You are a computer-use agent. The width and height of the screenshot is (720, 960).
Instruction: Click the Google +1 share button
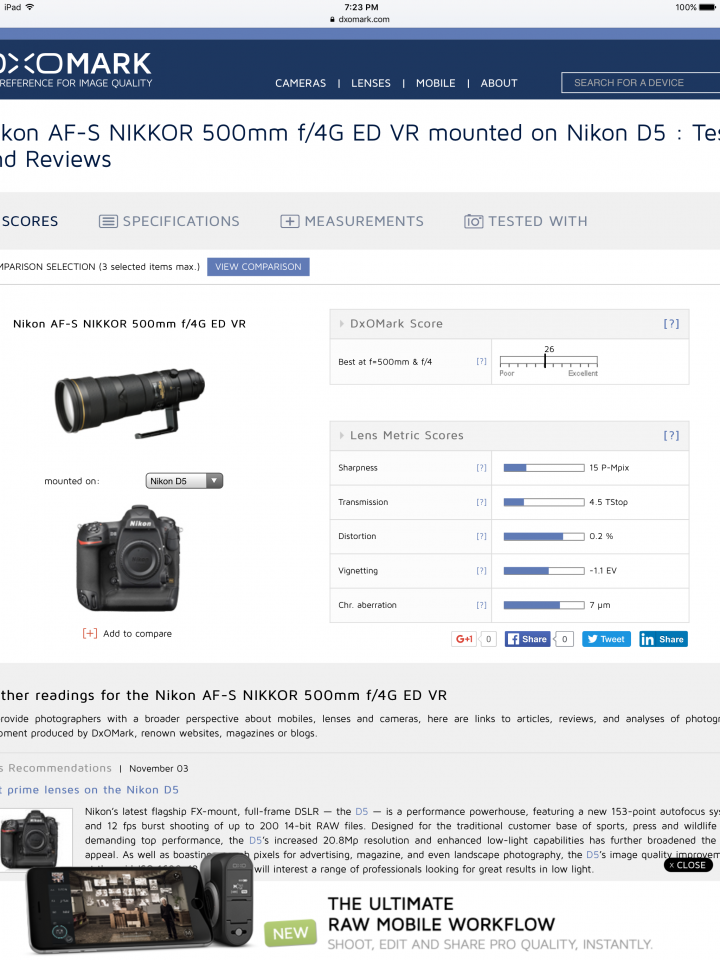coord(464,639)
